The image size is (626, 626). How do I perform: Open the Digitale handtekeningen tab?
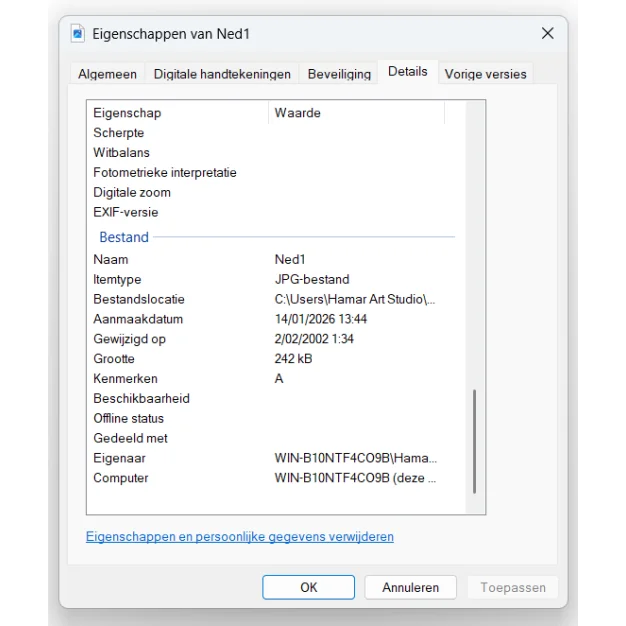coord(222,74)
